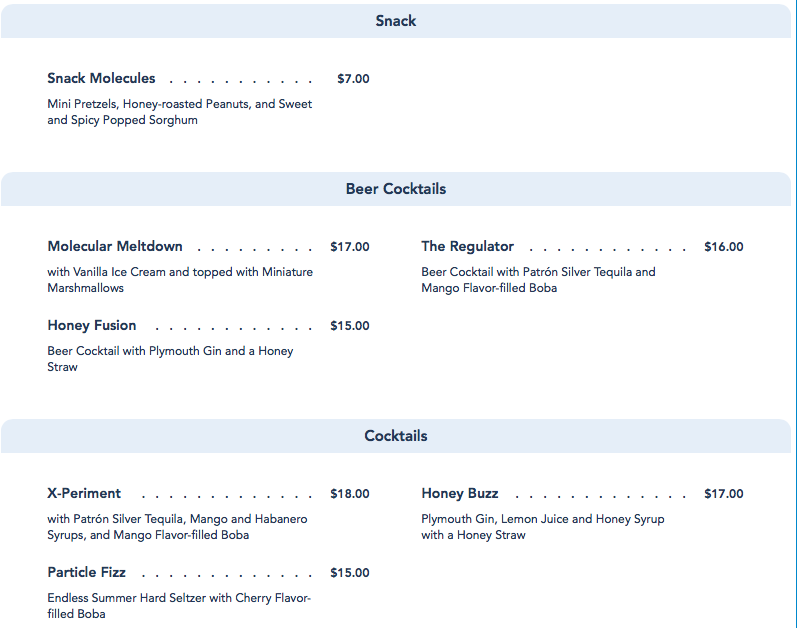Screen dimensions: 797x628
Task: Select the Honey Buzz cocktail name
Action: pyautogui.click(x=460, y=494)
